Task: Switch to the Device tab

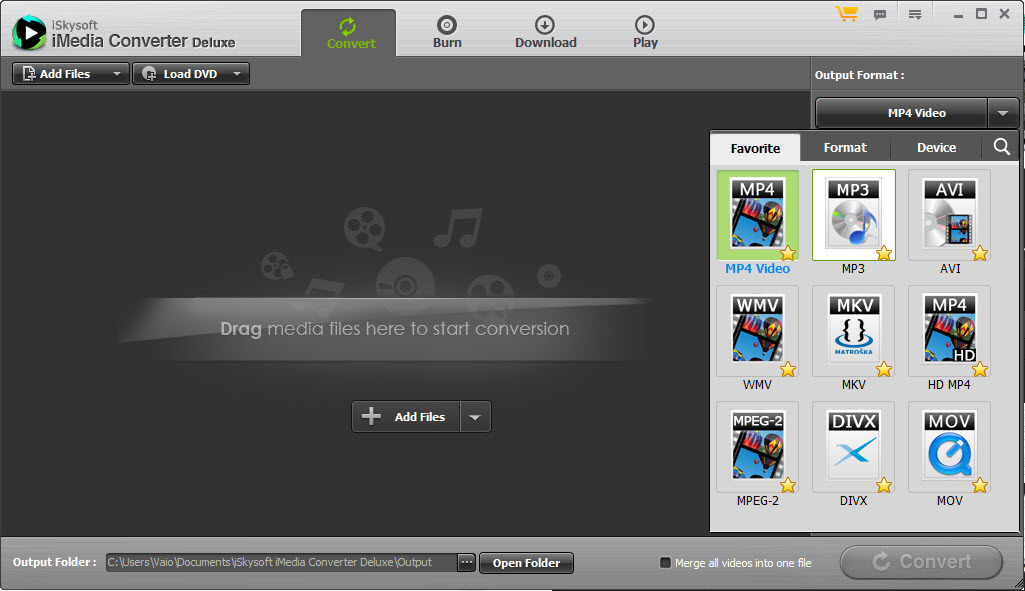Action: (936, 148)
